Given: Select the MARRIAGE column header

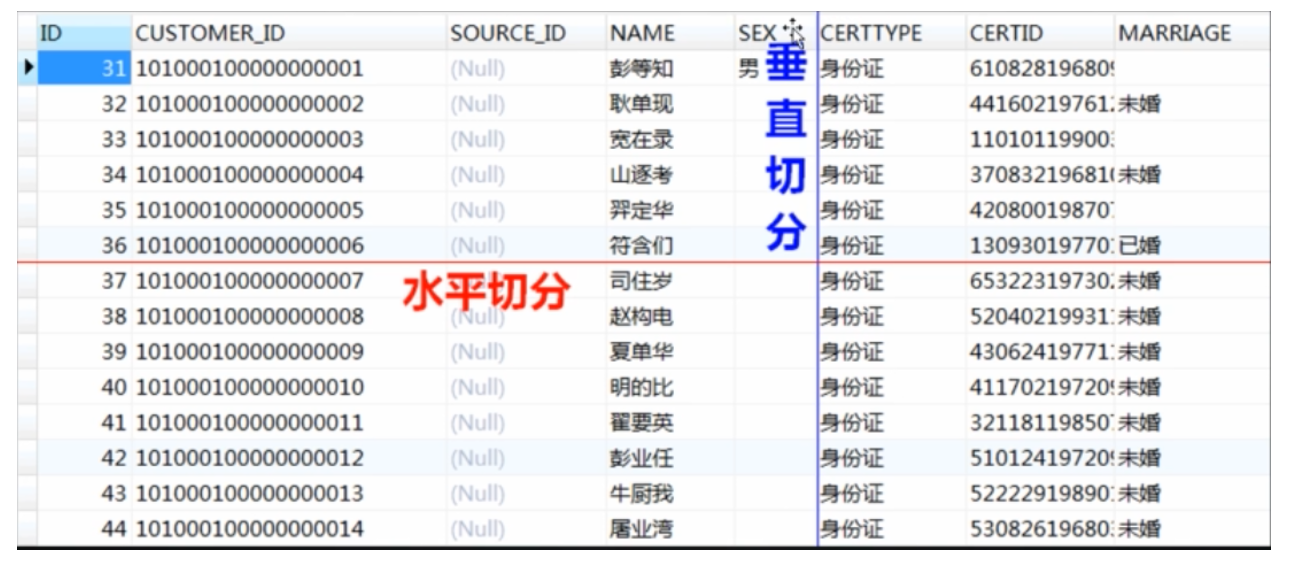Looking at the screenshot, I should (x=1192, y=33).
